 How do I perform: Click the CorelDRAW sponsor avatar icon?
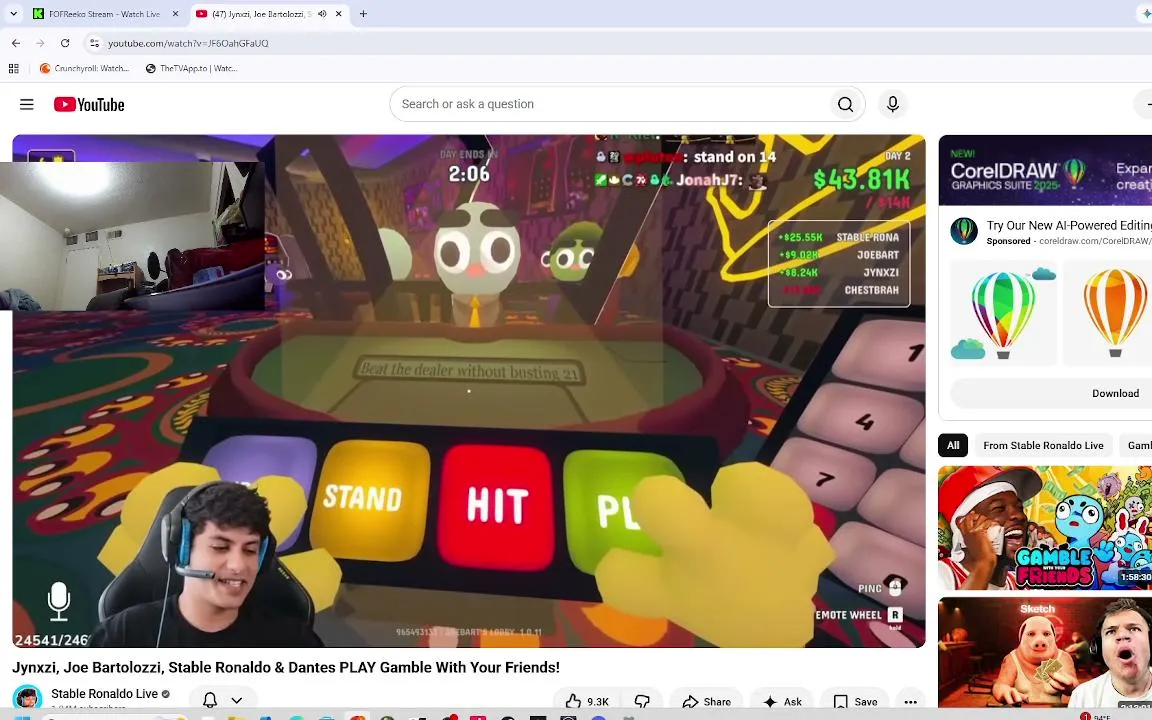coord(964,231)
